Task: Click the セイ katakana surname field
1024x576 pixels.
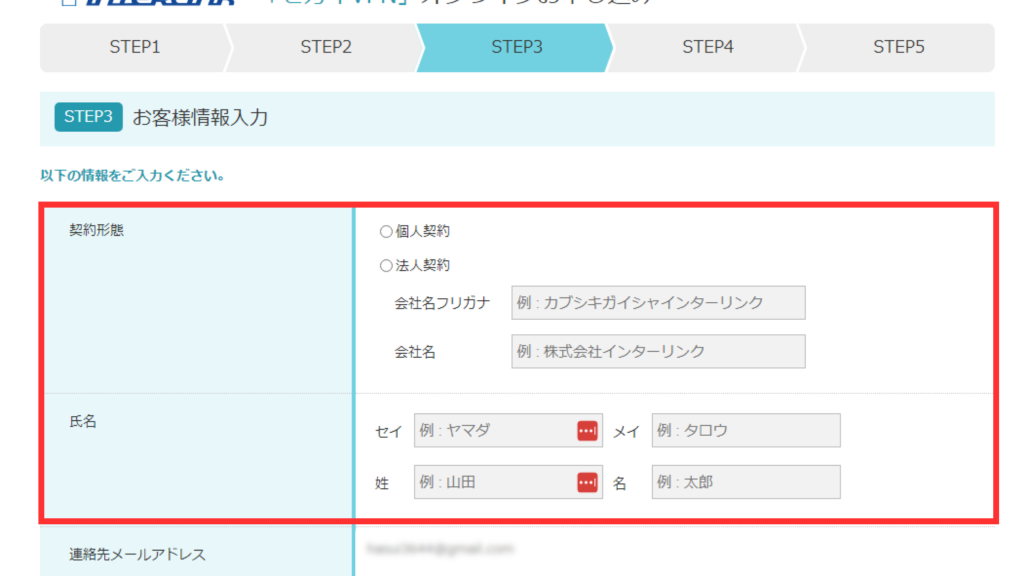Action: point(494,431)
